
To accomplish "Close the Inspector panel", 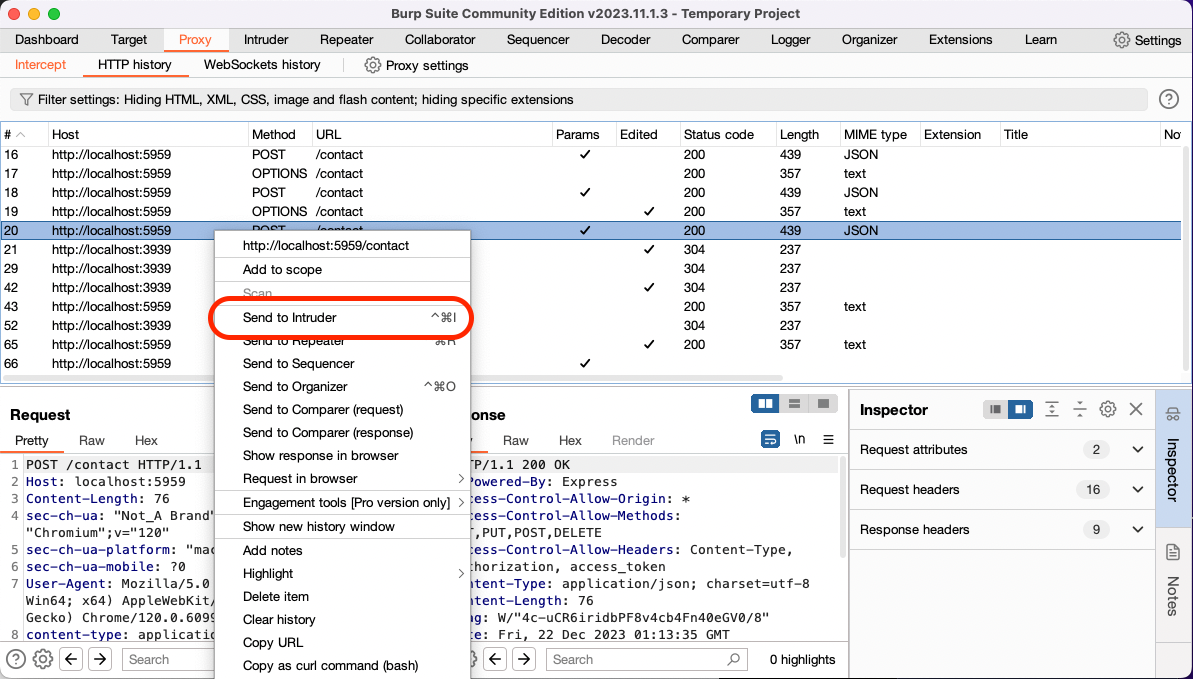I will [x=1136, y=410].
